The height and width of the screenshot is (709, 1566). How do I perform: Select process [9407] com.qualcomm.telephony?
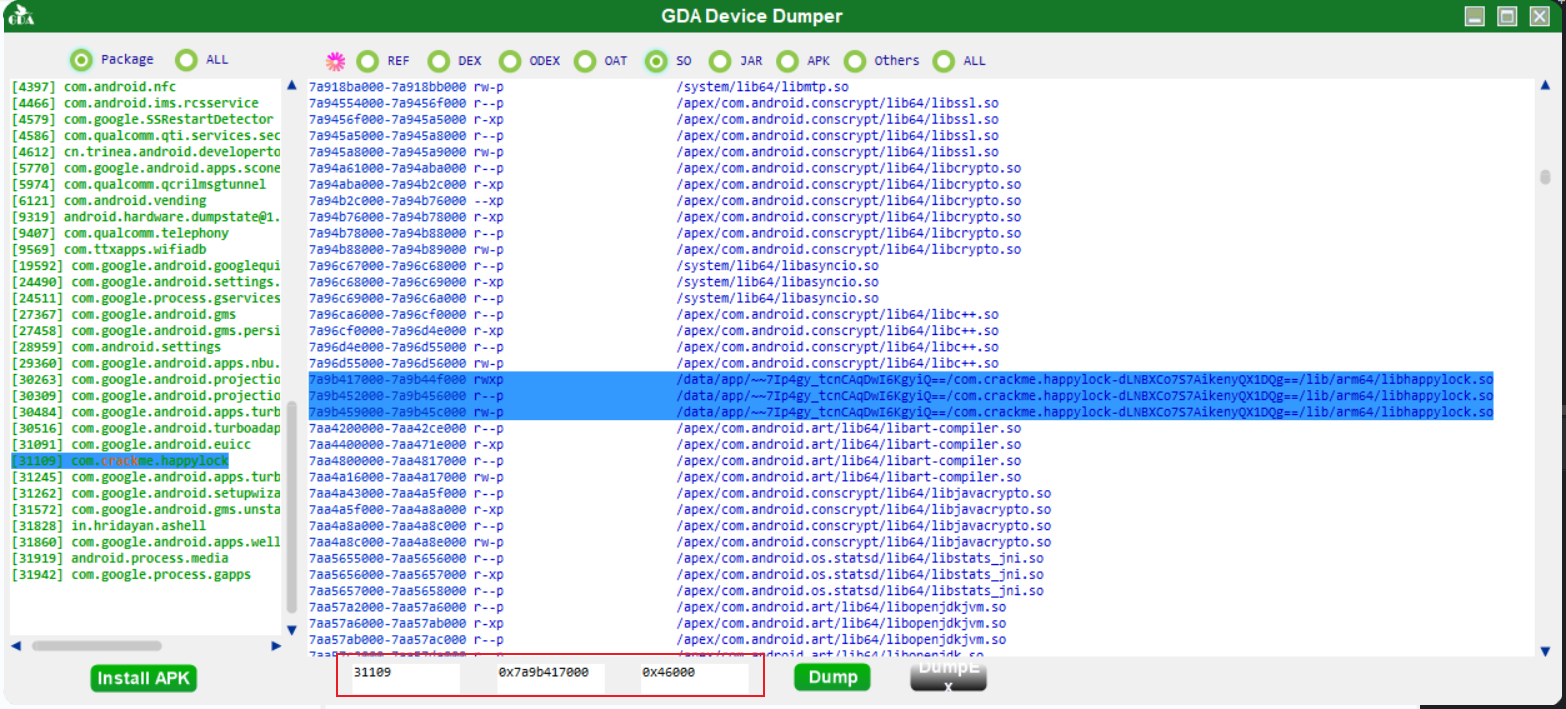pos(120,233)
